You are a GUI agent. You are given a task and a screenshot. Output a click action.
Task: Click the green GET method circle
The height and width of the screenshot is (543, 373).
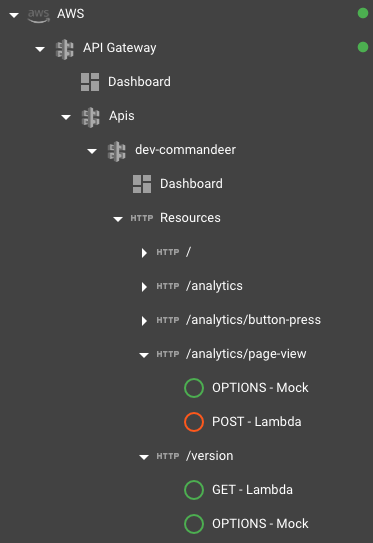point(194,490)
